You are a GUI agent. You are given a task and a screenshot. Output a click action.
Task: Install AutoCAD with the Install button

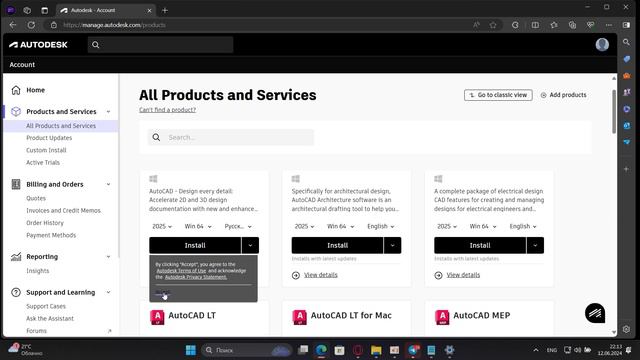(x=195, y=245)
